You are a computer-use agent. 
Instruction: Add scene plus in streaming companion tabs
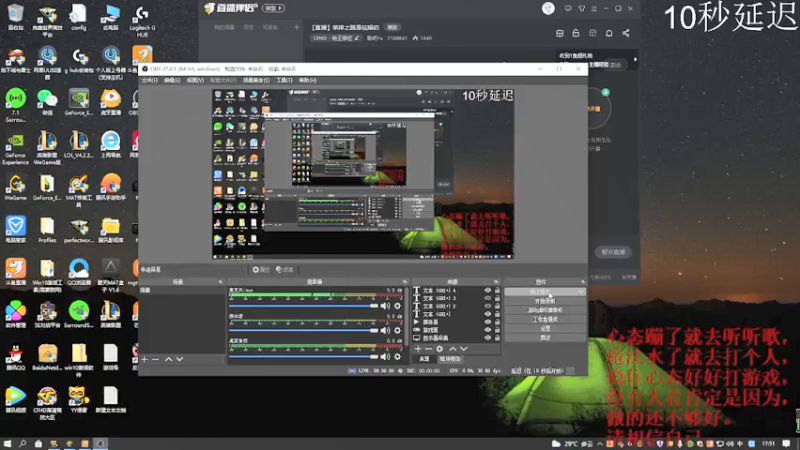(296, 27)
